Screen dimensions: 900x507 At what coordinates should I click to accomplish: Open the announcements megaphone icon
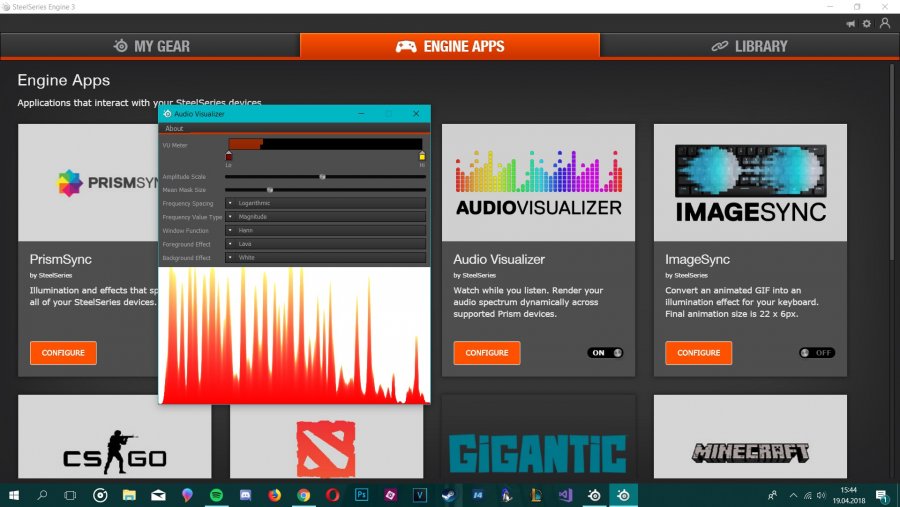(851, 24)
